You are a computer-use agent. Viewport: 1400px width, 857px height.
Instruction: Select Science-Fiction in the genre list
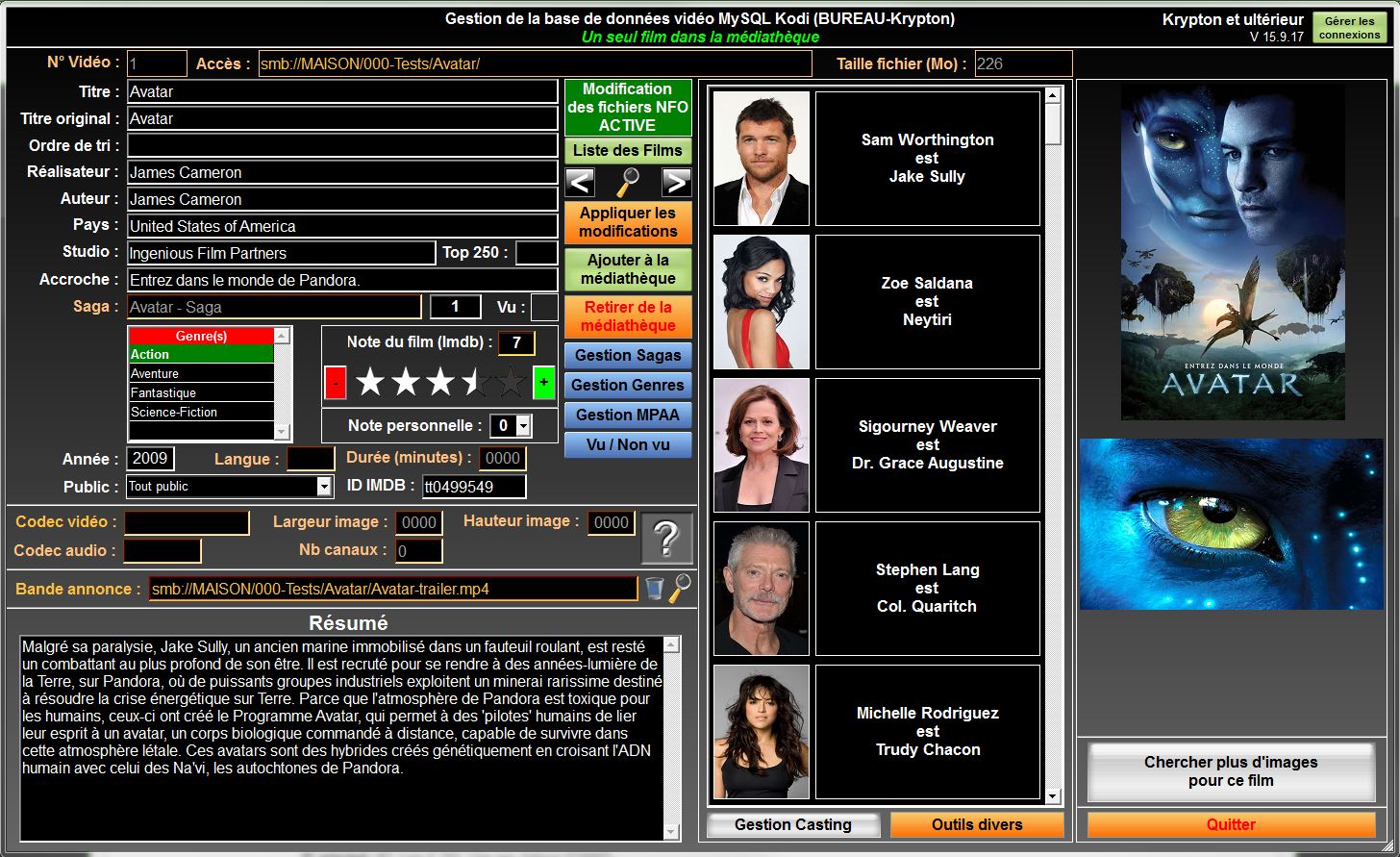201,412
